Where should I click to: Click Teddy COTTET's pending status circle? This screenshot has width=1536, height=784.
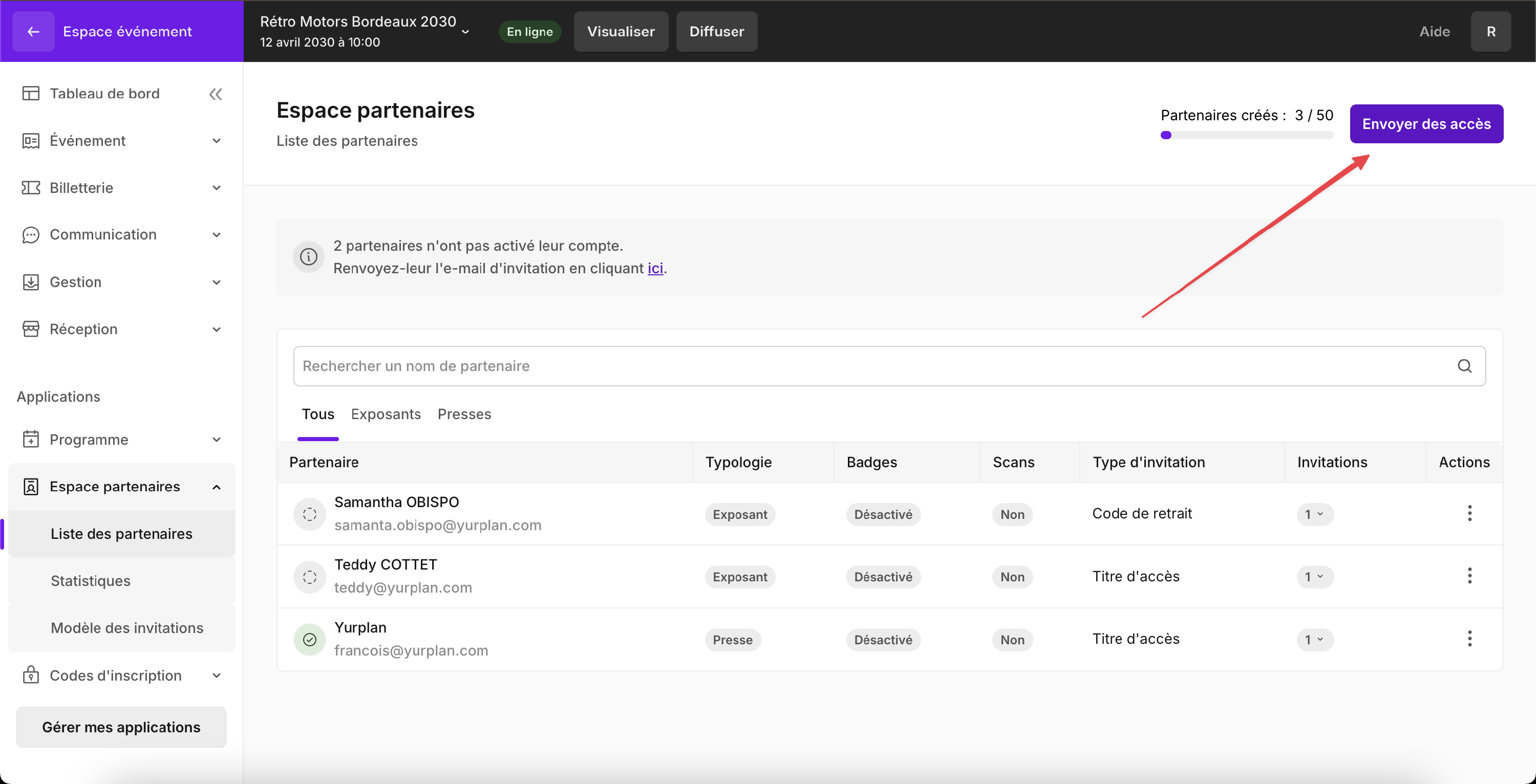click(309, 577)
